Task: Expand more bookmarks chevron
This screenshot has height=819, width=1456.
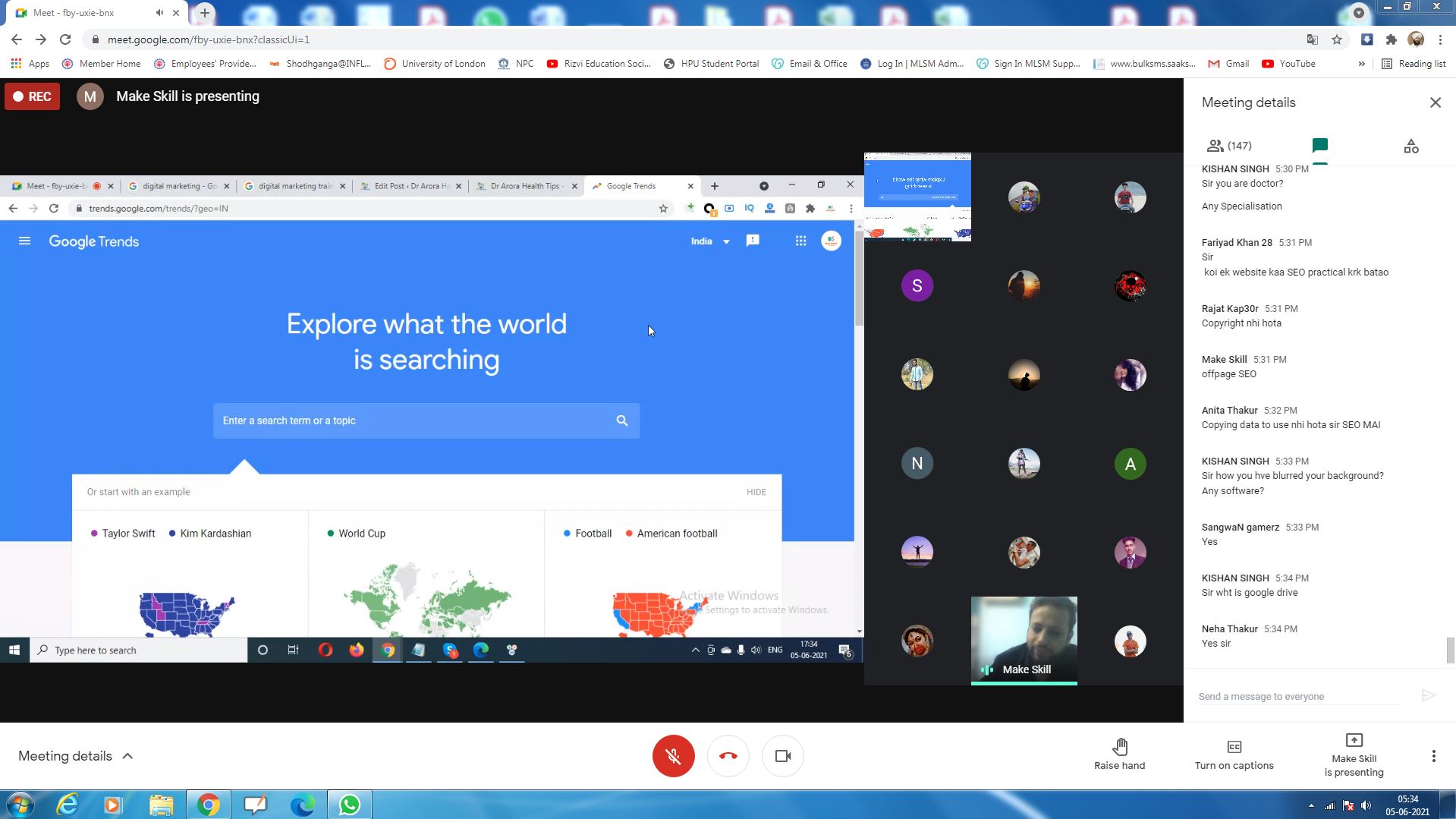Action: (1361, 64)
